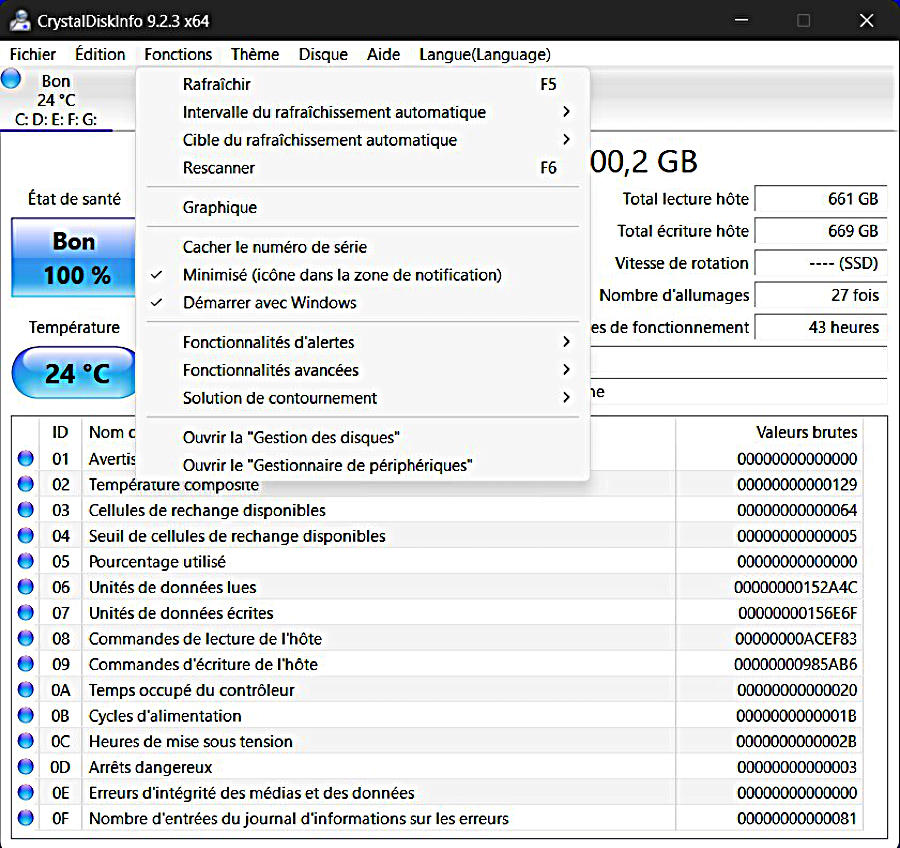Select the Arrêts dangereux attribute name
The height and width of the screenshot is (848, 900).
[150, 767]
